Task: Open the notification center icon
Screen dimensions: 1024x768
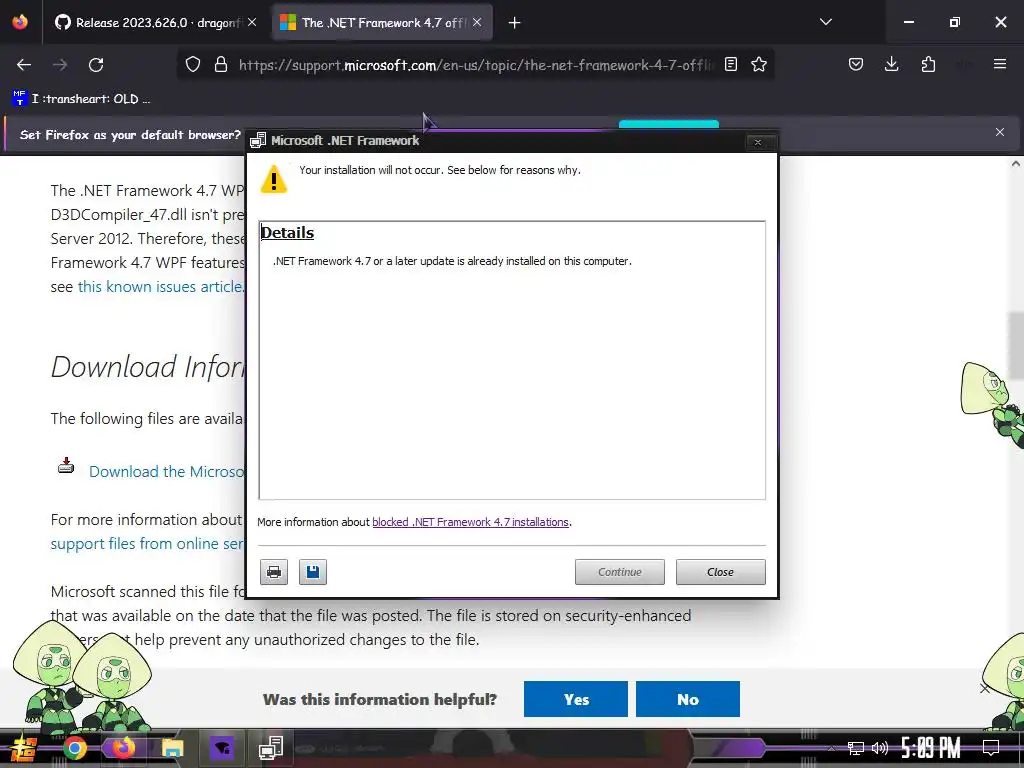Action: point(991,748)
